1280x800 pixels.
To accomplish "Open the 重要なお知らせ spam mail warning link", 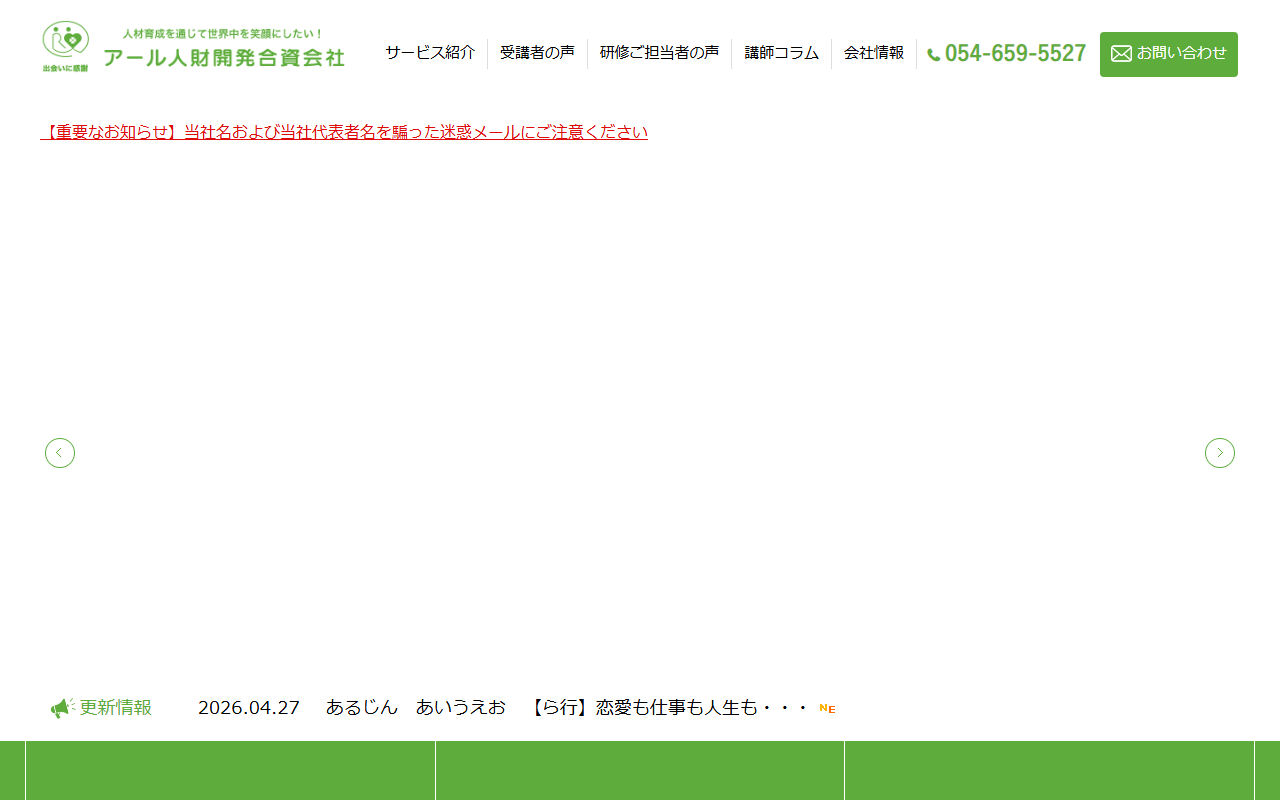I will pyautogui.click(x=344, y=132).
